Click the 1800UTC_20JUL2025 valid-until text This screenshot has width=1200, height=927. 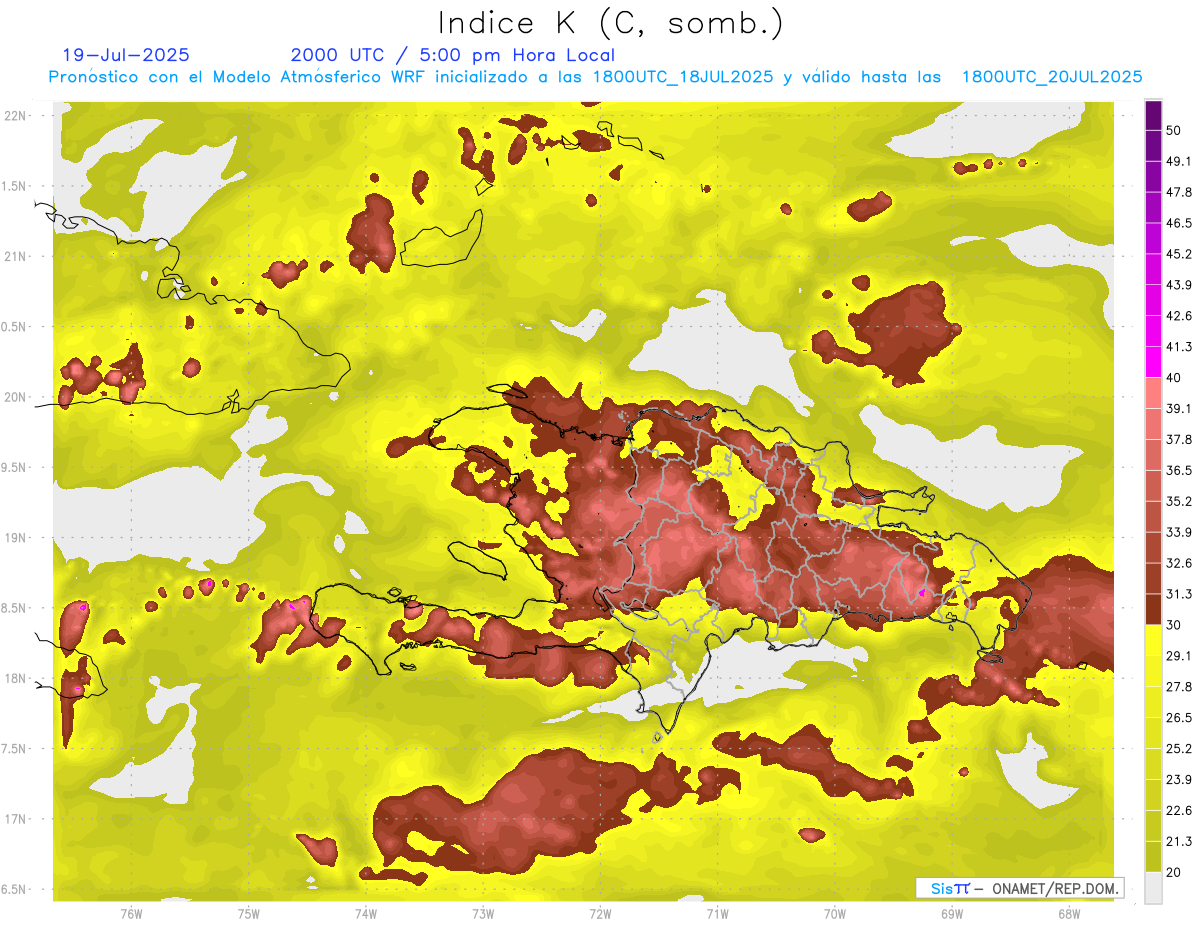tap(1051, 77)
